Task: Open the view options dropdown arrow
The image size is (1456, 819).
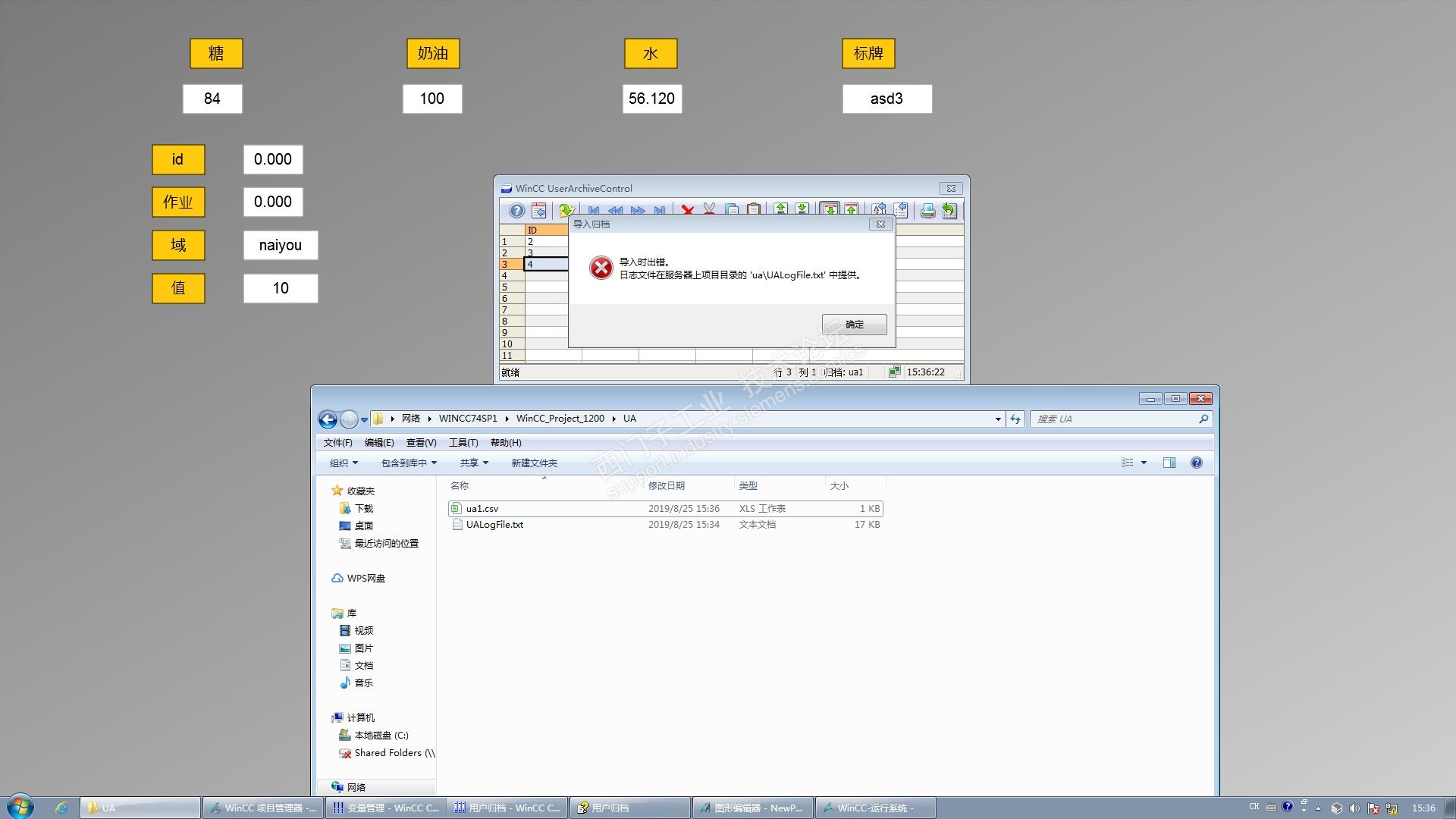Action: tap(1144, 463)
